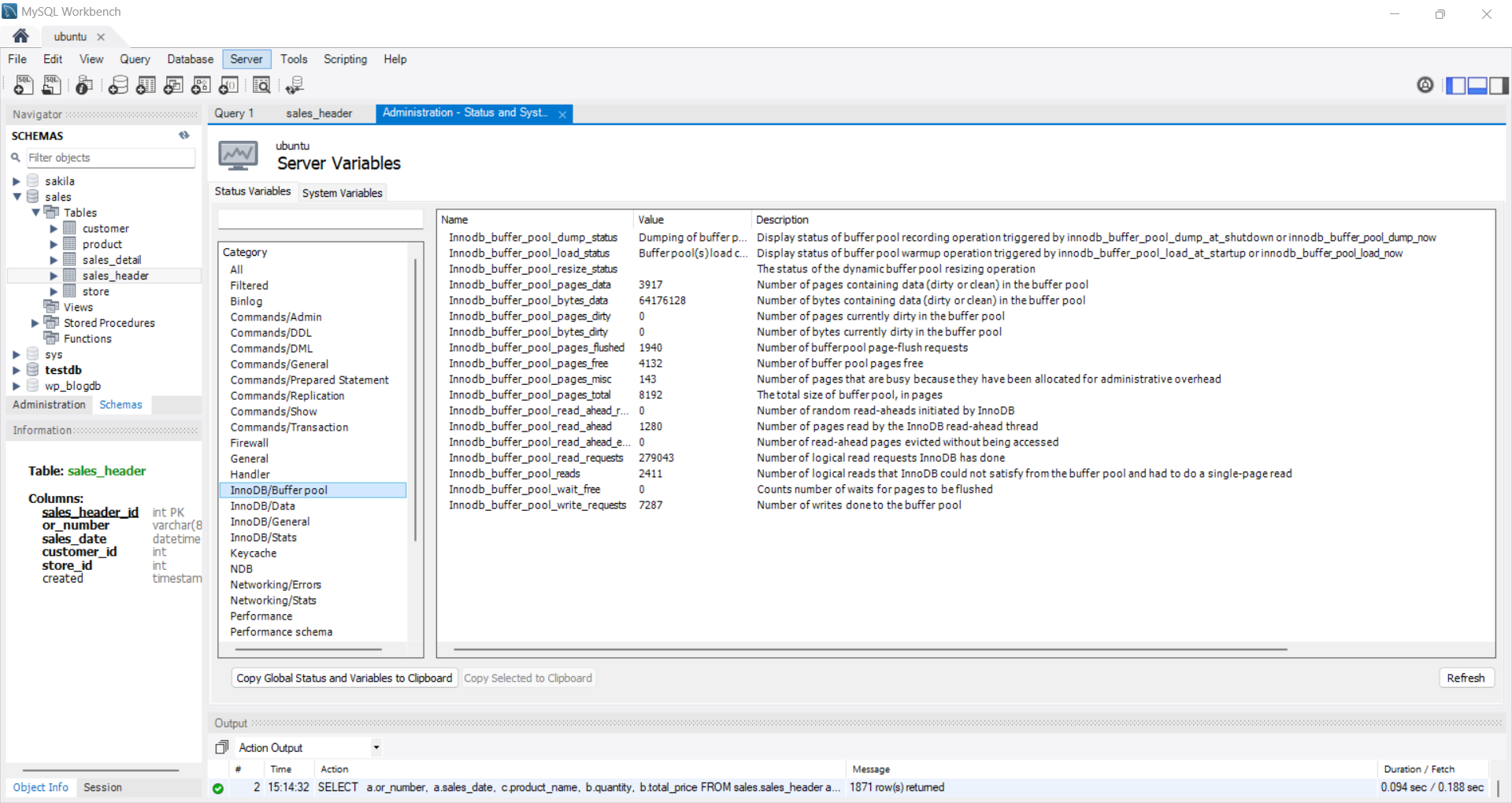Click the Filter objects search field
Screen dimensions: 1512x803
(x=110, y=157)
